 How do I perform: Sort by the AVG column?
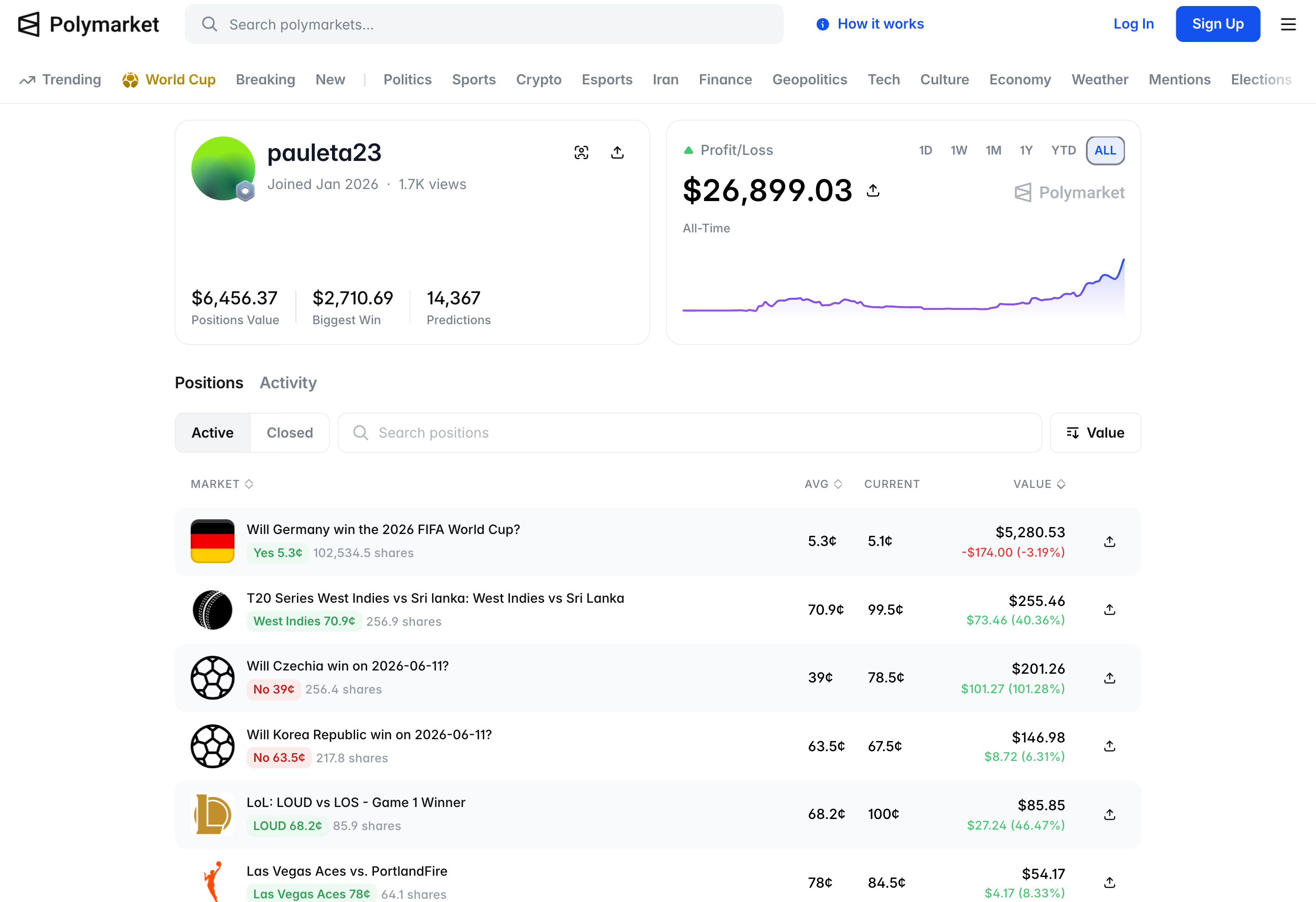point(824,484)
